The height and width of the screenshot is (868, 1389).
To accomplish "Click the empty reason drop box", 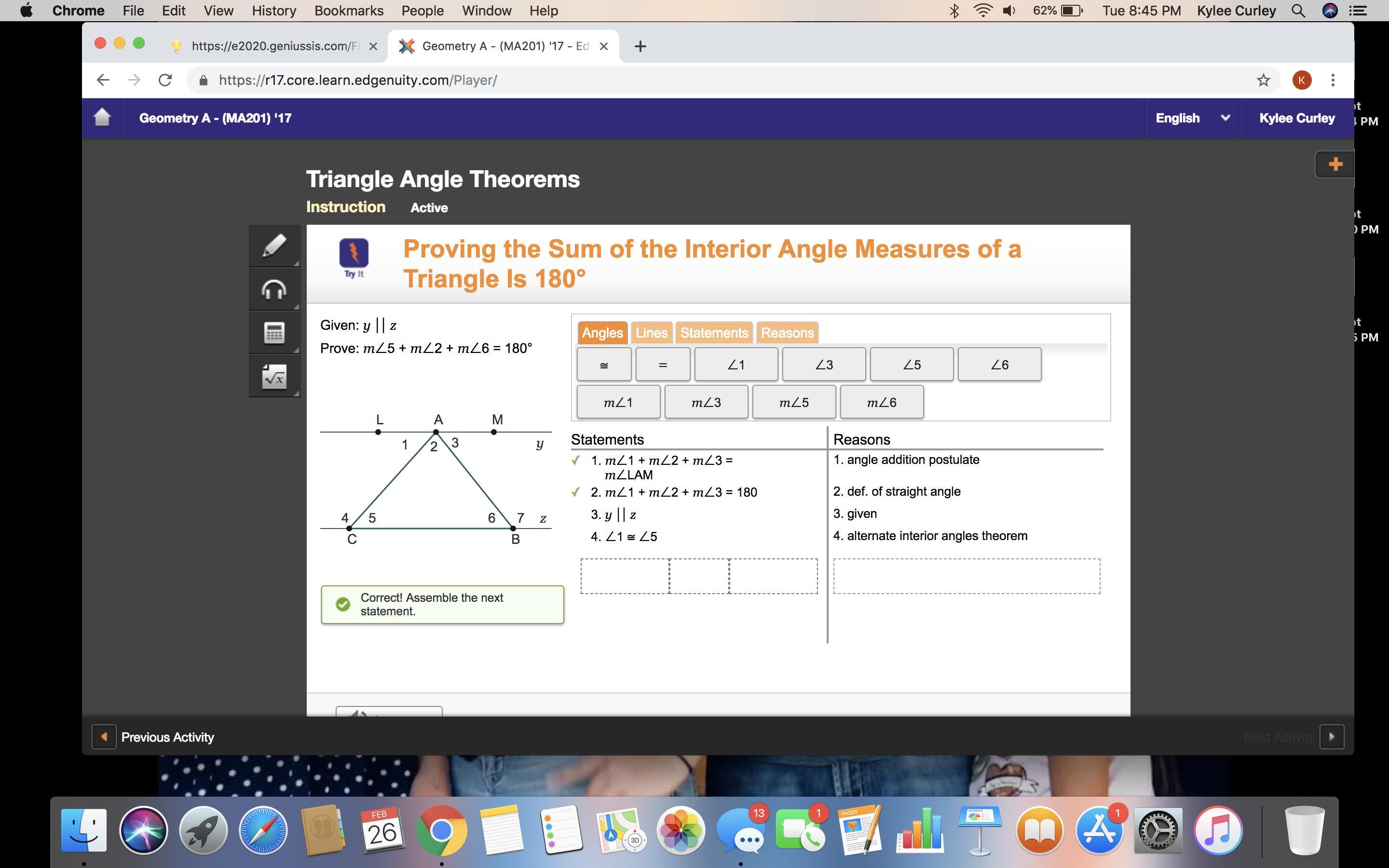I will point(966,576).
